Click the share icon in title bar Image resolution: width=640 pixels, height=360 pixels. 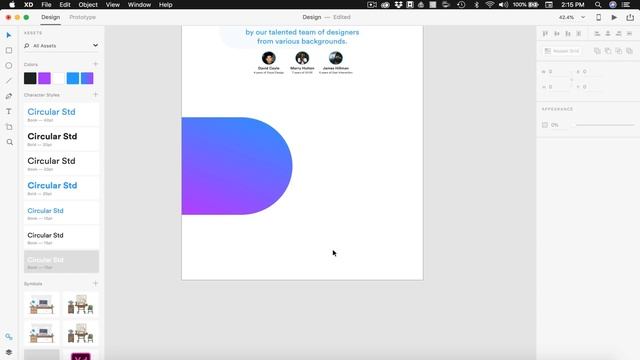(630, 17)
